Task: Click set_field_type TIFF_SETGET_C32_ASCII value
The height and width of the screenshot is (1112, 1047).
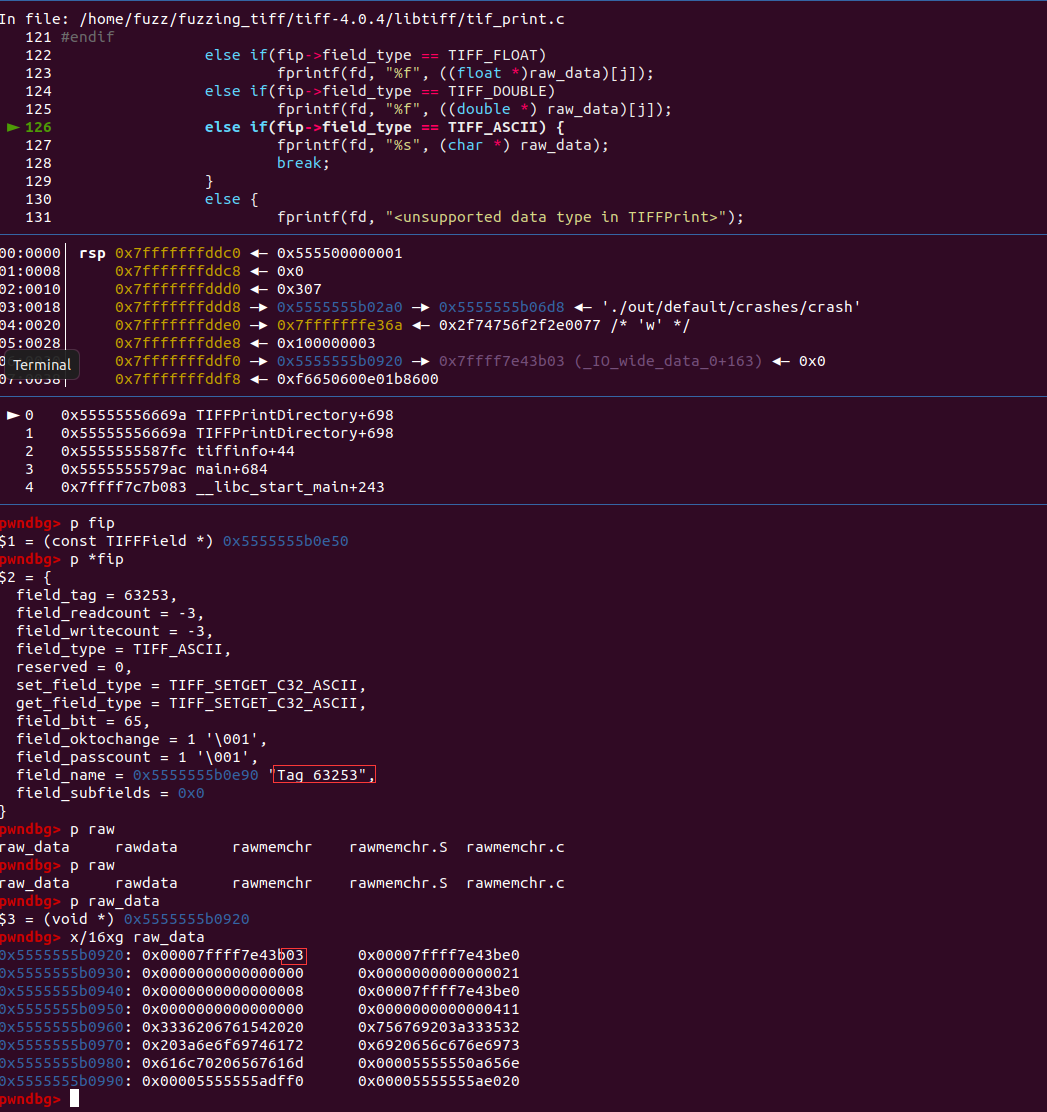Action: click(262, 686)
